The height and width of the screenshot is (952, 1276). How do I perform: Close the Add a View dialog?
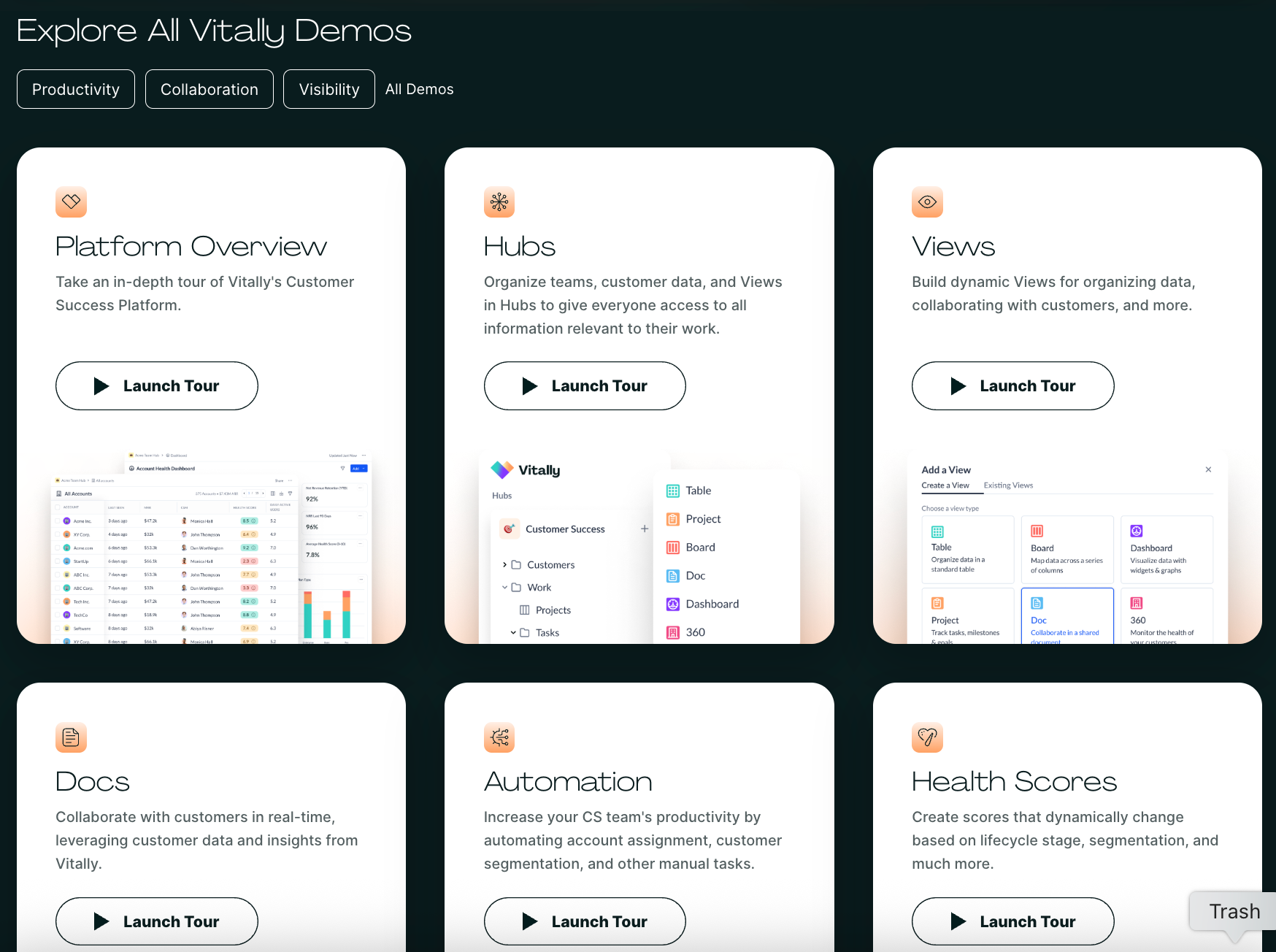tap(1208, 469)
